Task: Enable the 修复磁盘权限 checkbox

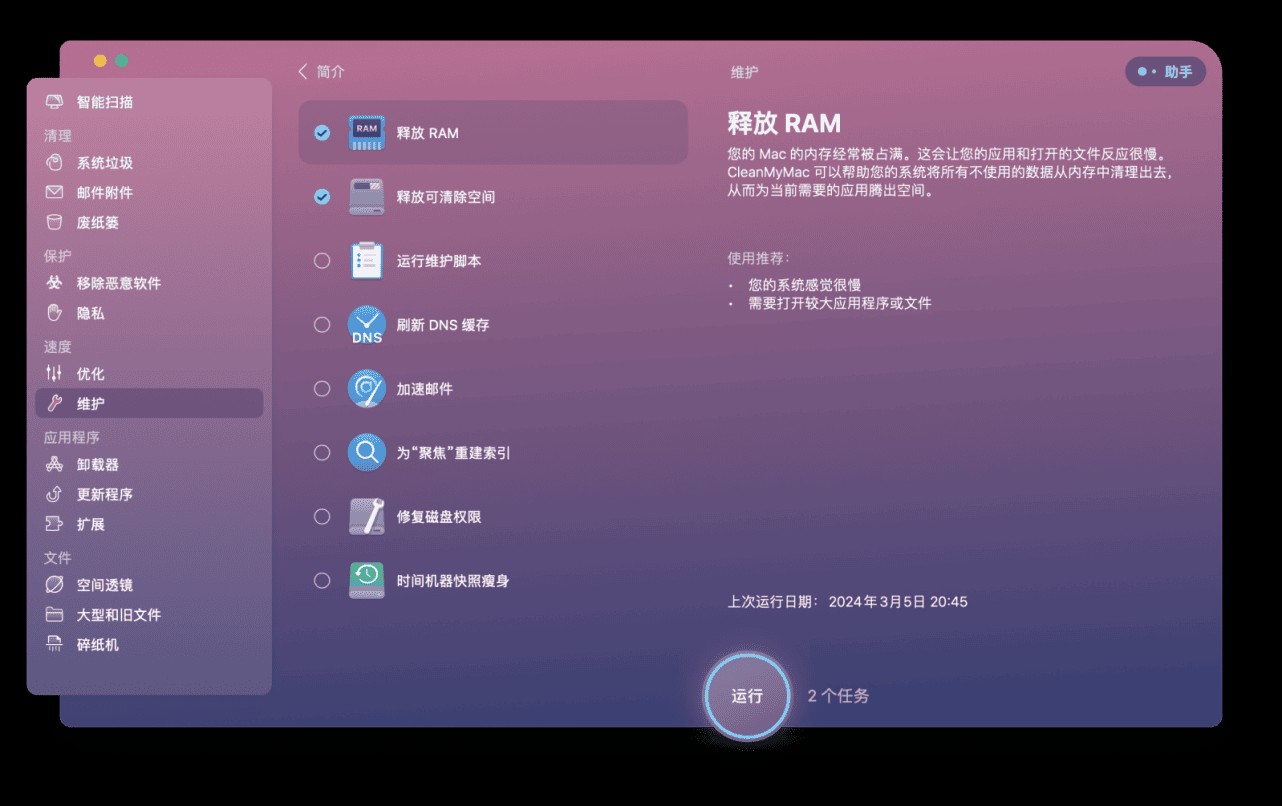Action: [x=322, y=517]
